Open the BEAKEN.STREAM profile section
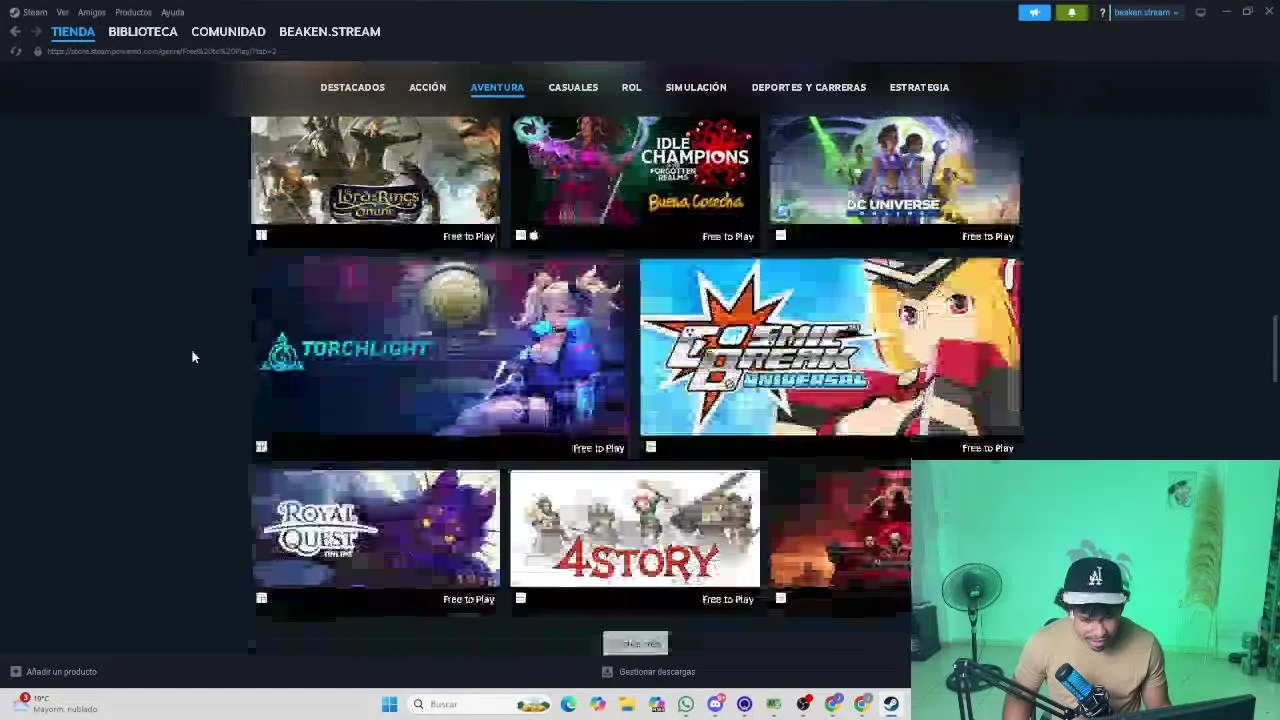The width and height of the screenshot is (1280, 720). tap(330, 32)
